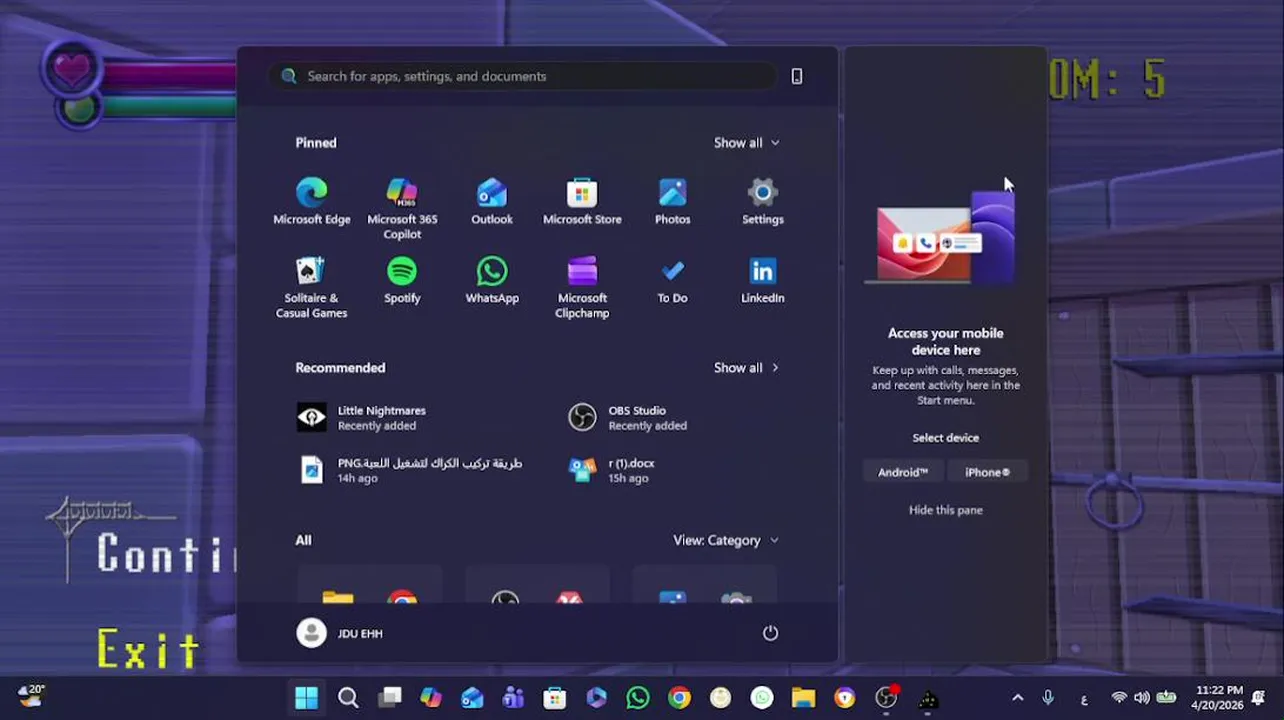Open the notifications bell icon
This screenshot has width=1284, height=720.
pyautogui.click(x=1259, y=697)
